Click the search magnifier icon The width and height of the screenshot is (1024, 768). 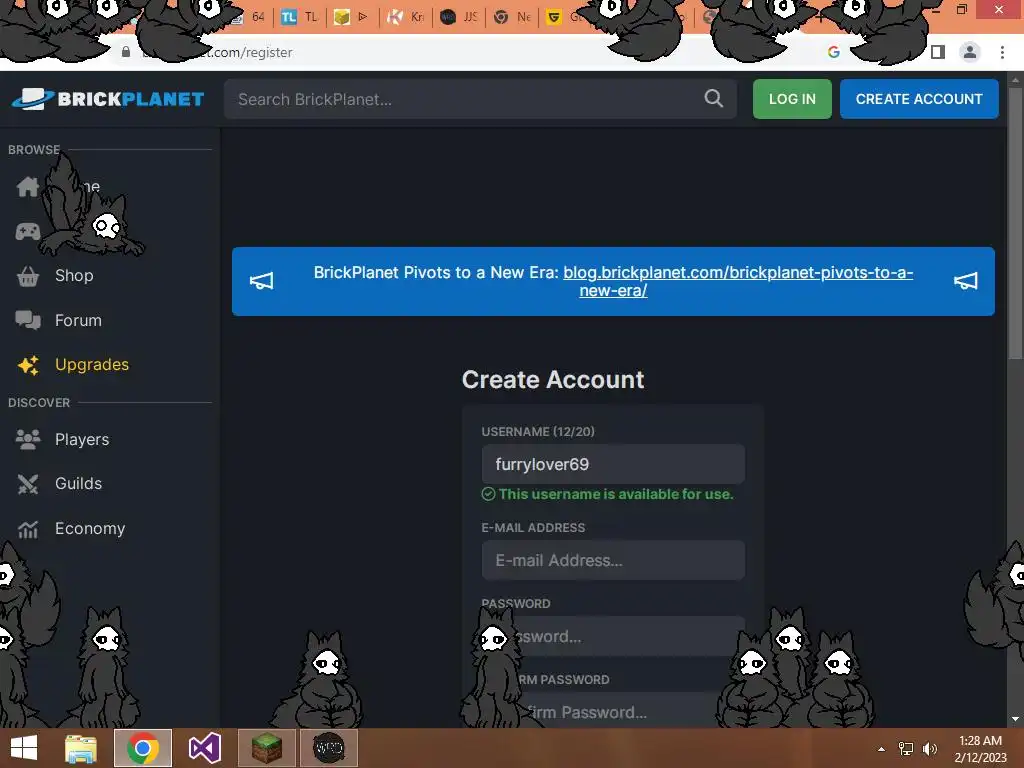[713, 99]
